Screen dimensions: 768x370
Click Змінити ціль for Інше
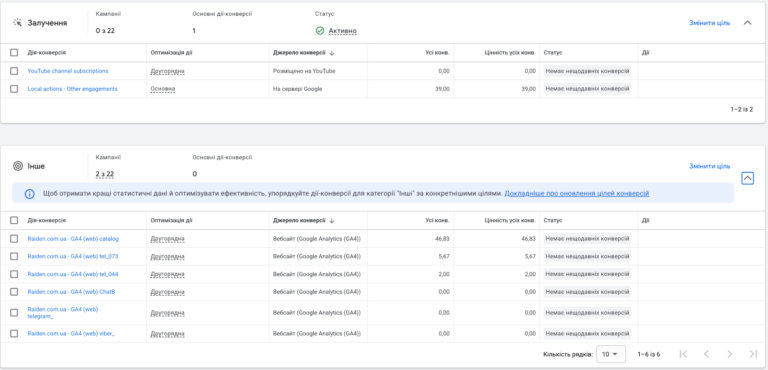[x=709, y=166]
